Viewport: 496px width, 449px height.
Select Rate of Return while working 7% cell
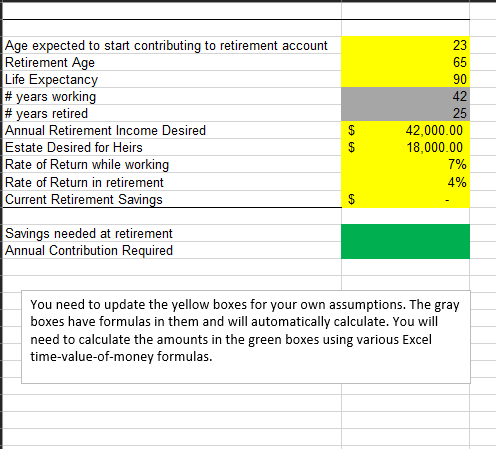pyautogui.click(x=405, y=164)
